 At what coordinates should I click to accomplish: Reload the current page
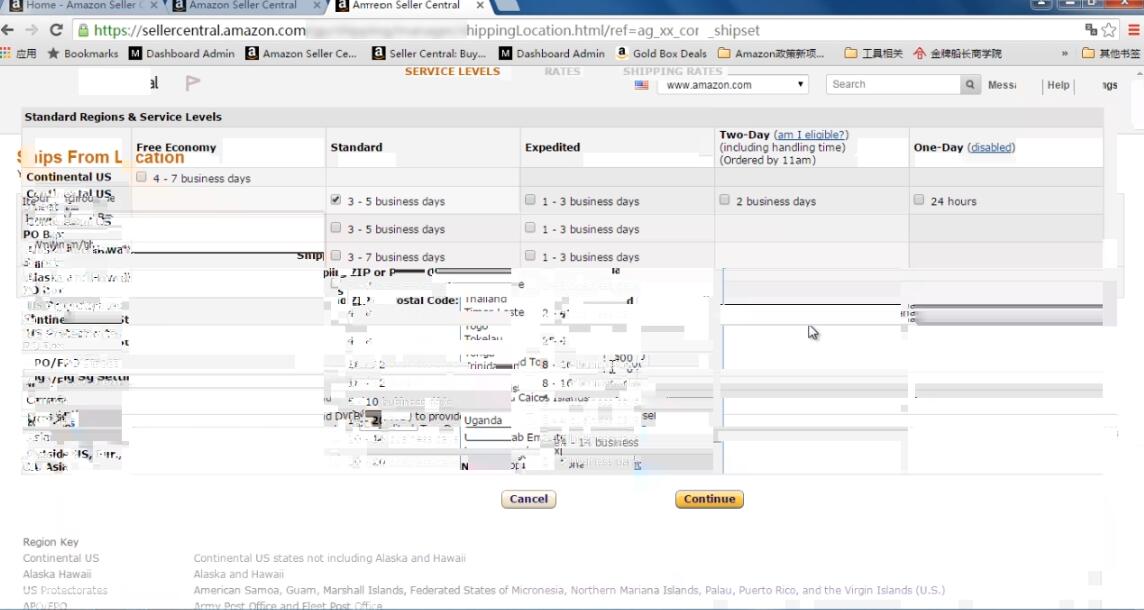(x=56, y=30)
